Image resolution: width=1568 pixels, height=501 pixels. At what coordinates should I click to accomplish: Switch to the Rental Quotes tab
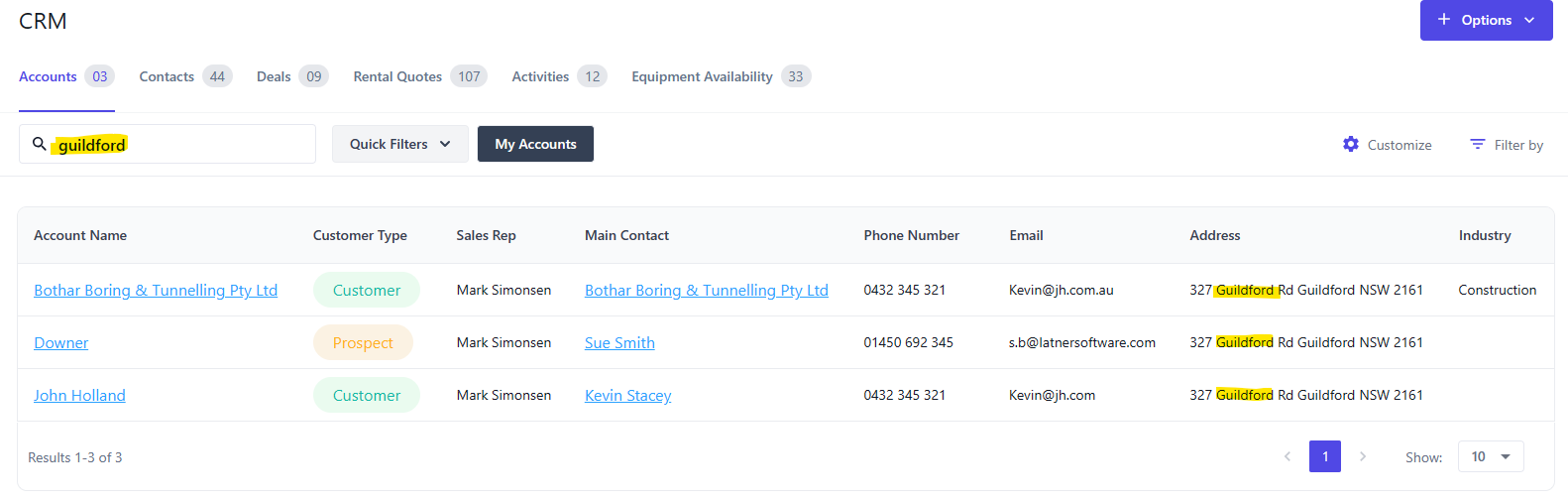point(397,76)
